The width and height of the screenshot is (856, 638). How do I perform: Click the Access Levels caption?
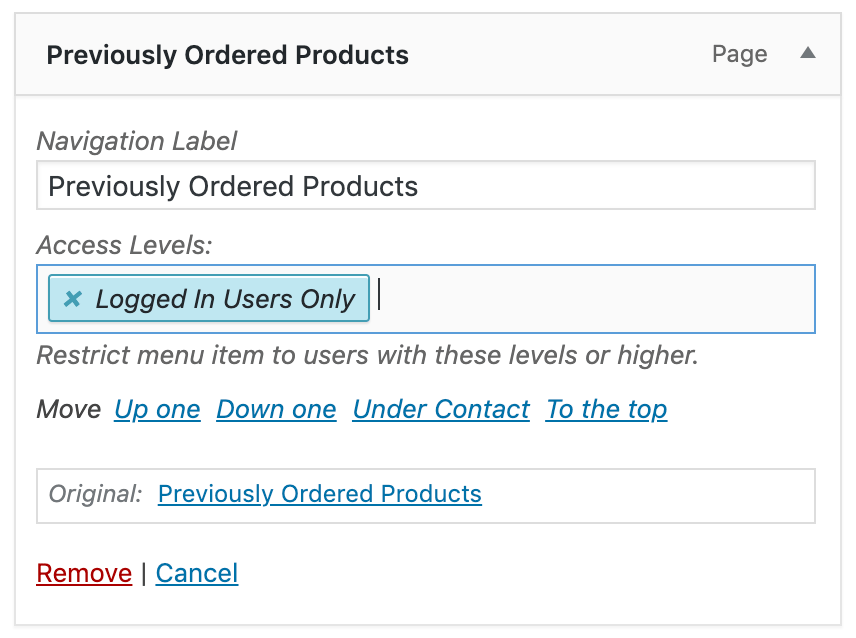(125, 245)
